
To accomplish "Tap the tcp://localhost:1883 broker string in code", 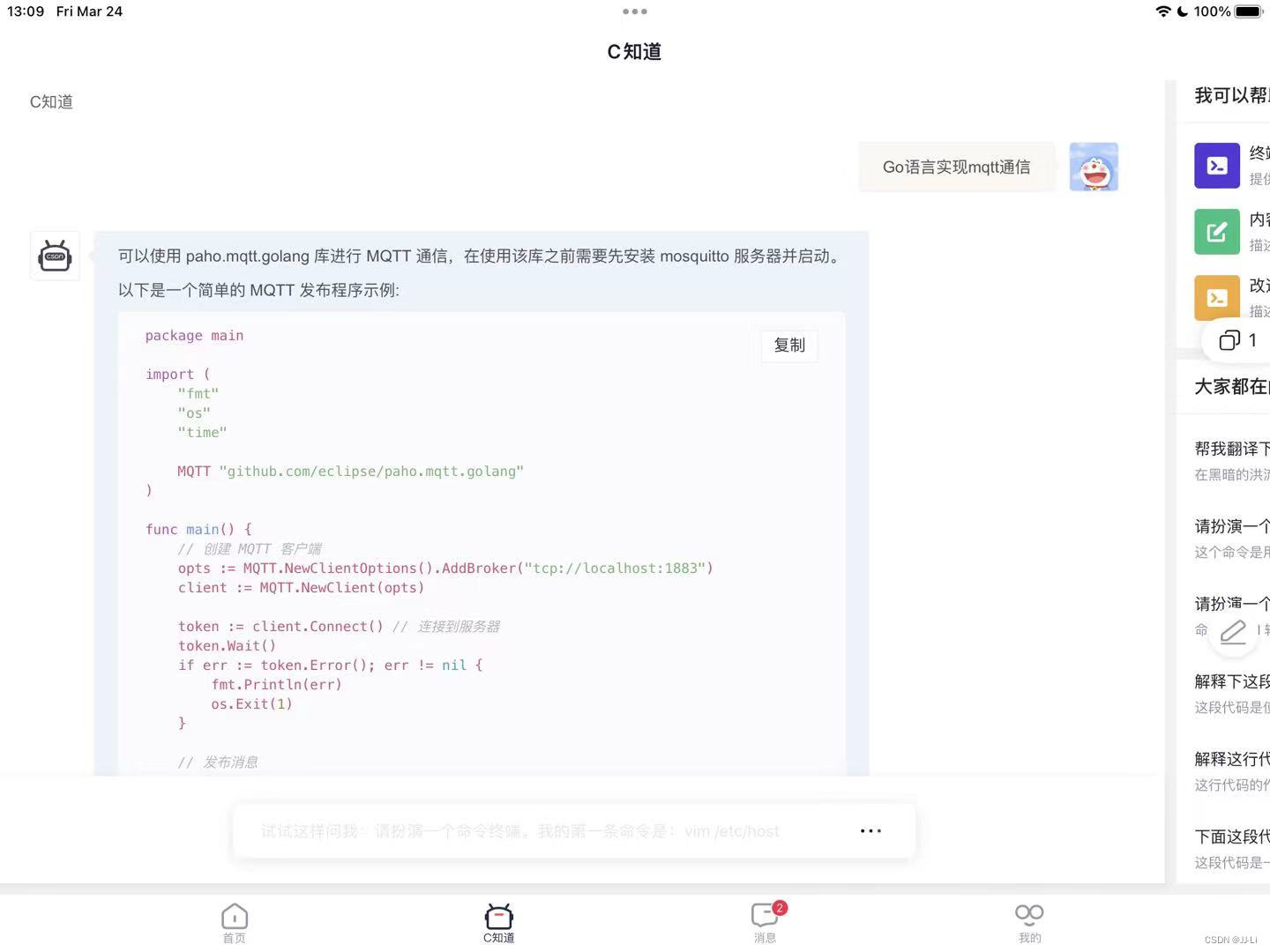I will [616, 568].
